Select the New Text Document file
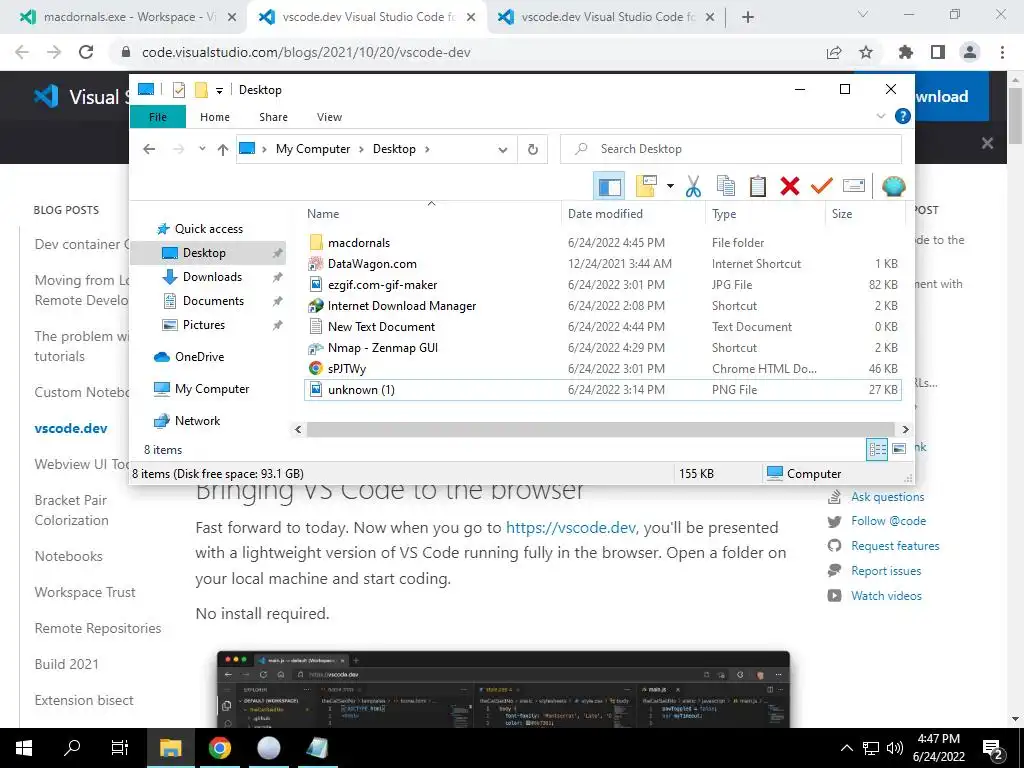 pos(381,327)
